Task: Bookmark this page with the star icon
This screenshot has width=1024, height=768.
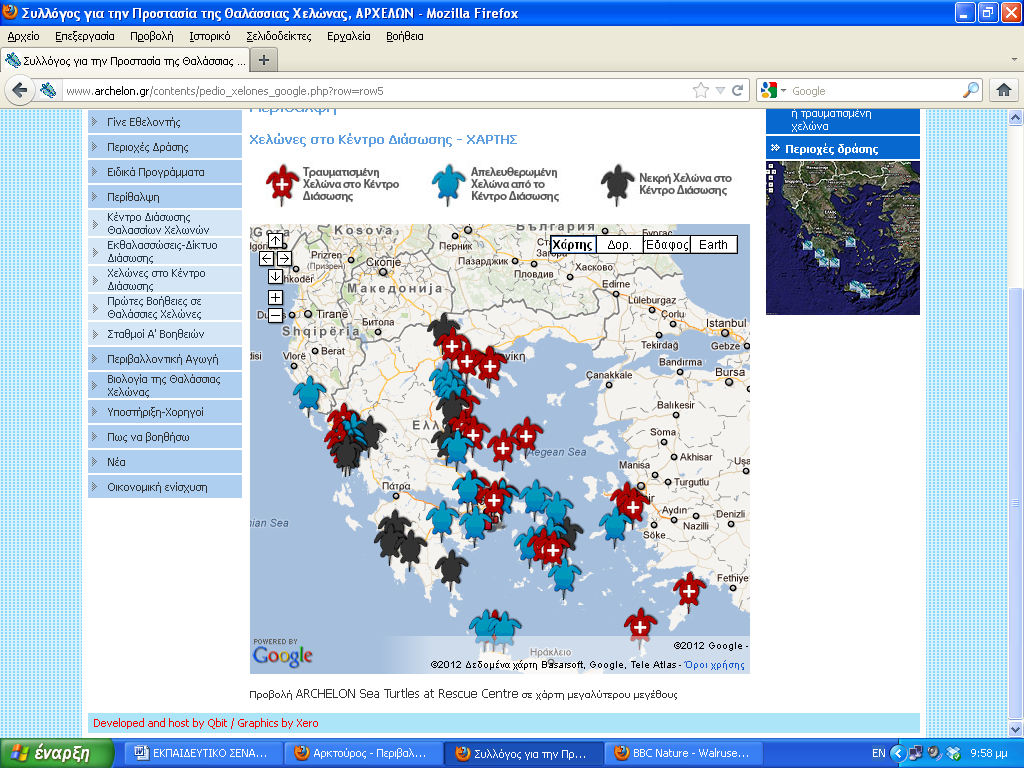Action: [x=701, y=90]
